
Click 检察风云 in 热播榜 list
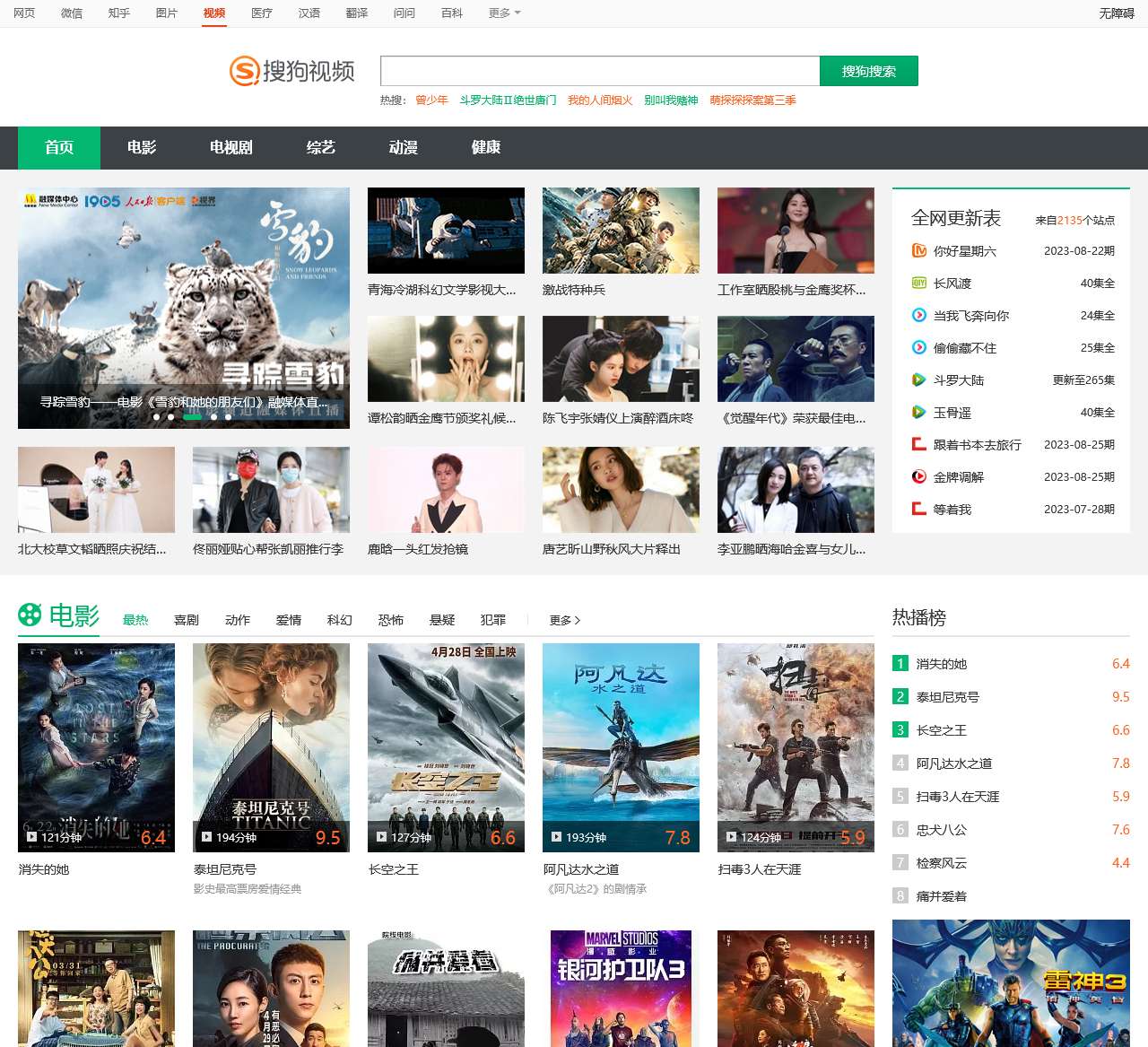(x=942, y=863)
